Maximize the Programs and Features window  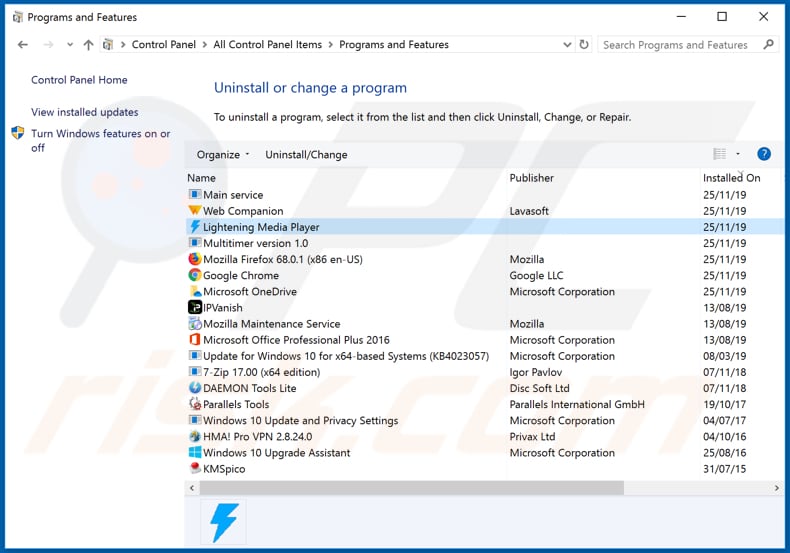click(722, 17)
